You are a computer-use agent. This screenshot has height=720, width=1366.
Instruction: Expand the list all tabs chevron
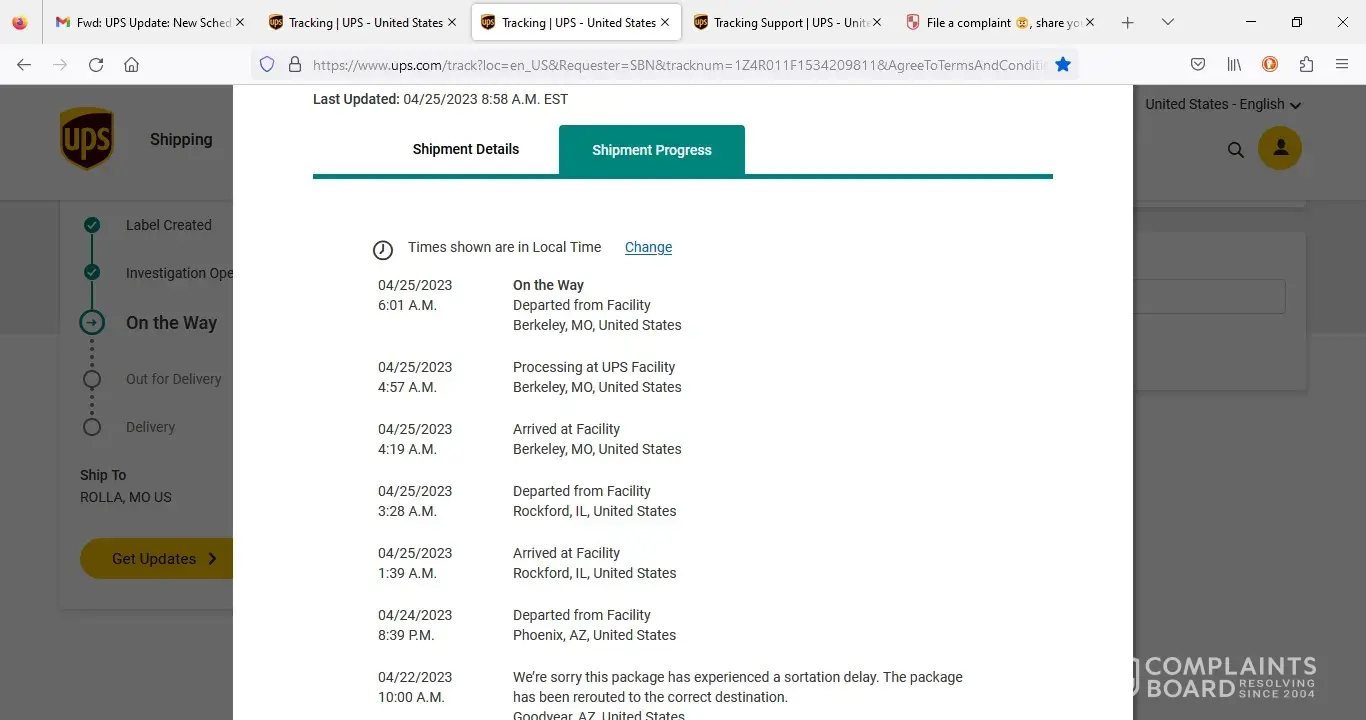[1167, 22]
